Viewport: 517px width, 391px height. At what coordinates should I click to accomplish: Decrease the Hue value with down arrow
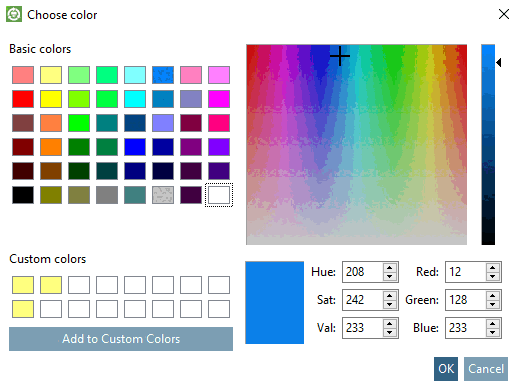(389, 276)
